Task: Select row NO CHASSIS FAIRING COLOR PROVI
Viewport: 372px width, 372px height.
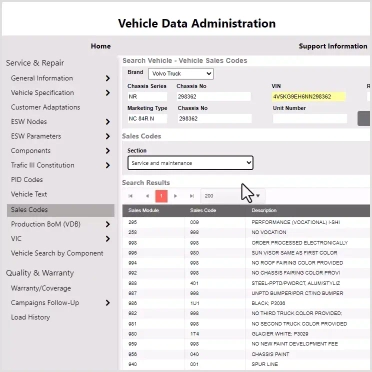Action: (x=246, y=273)
